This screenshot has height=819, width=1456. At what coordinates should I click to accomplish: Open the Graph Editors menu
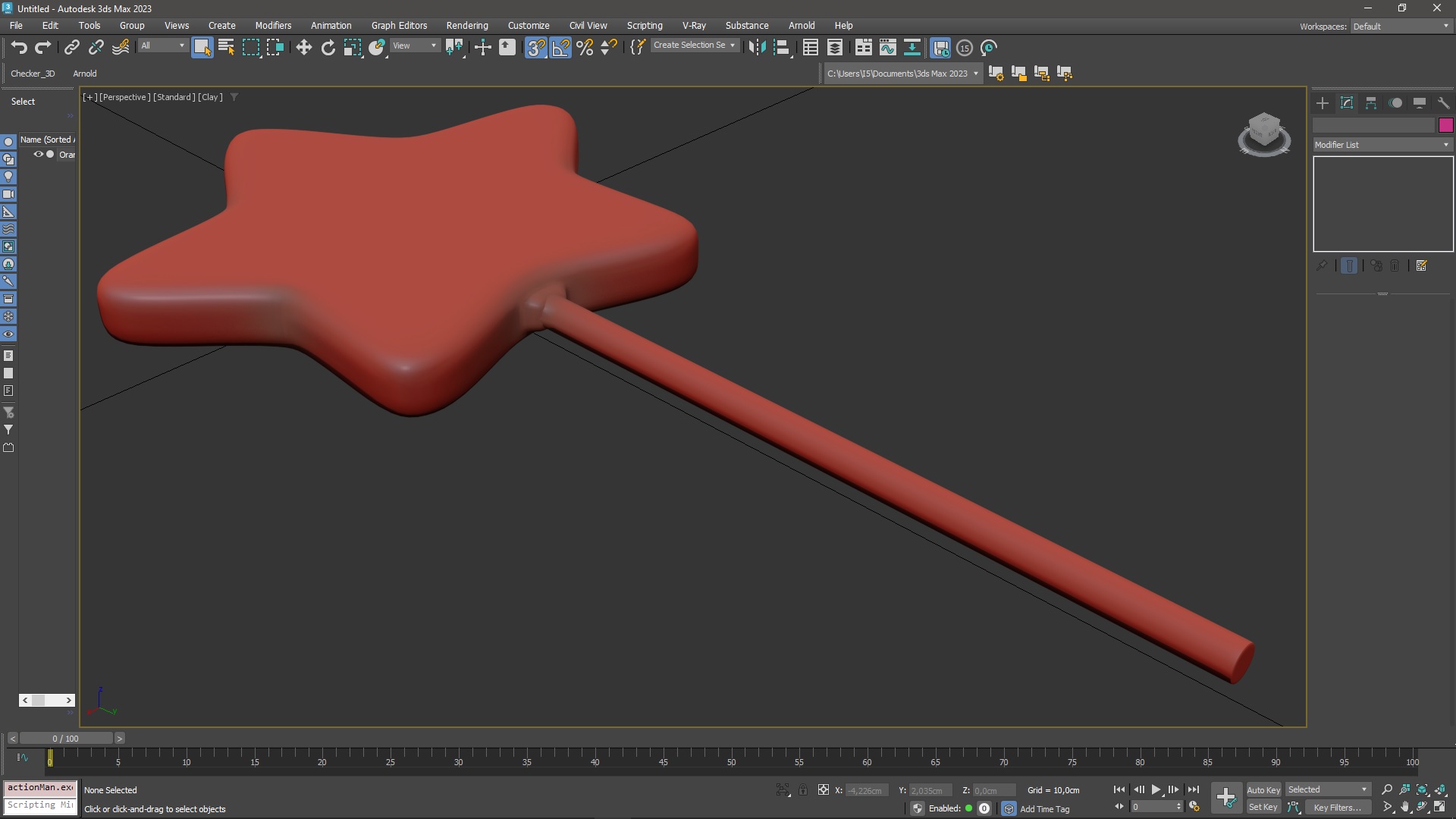point(399,25)
